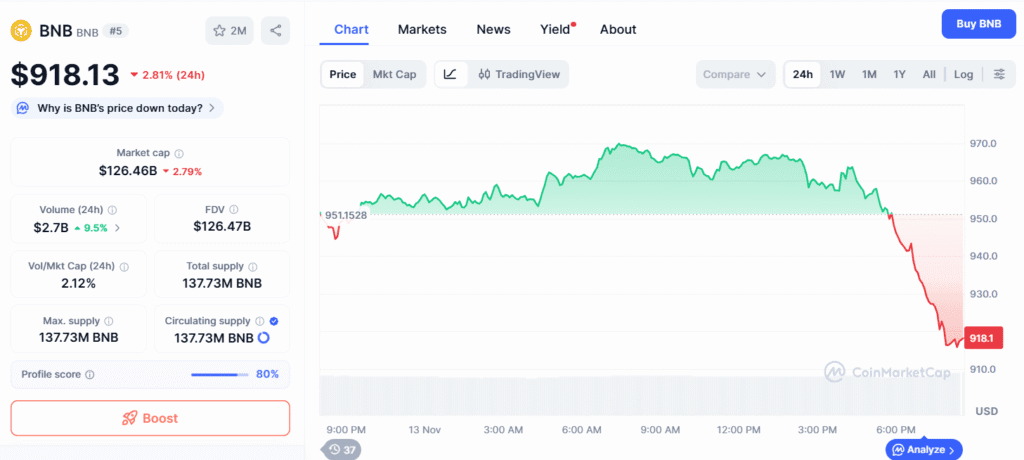
Task: Expand Why is BNB's price down today
Action: tap(118, 108)
